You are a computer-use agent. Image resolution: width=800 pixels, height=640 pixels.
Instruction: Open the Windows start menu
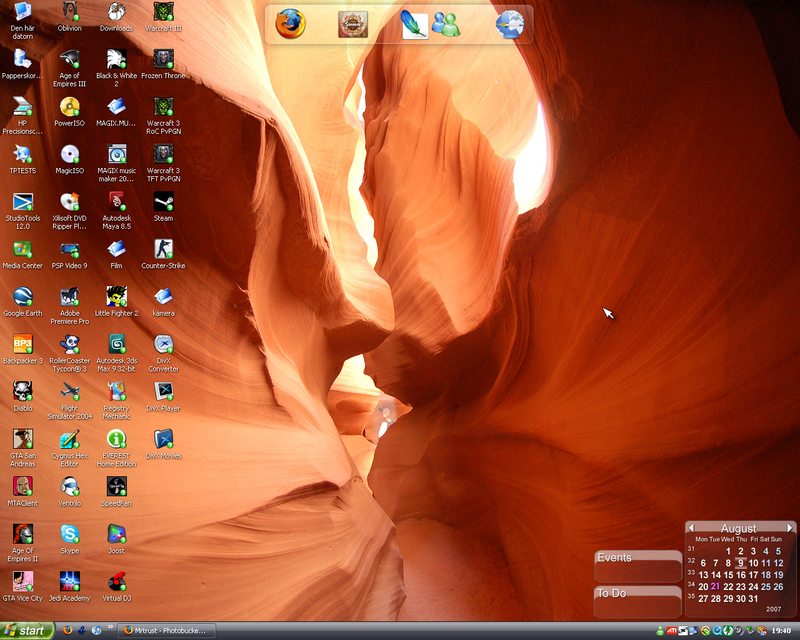27,631
